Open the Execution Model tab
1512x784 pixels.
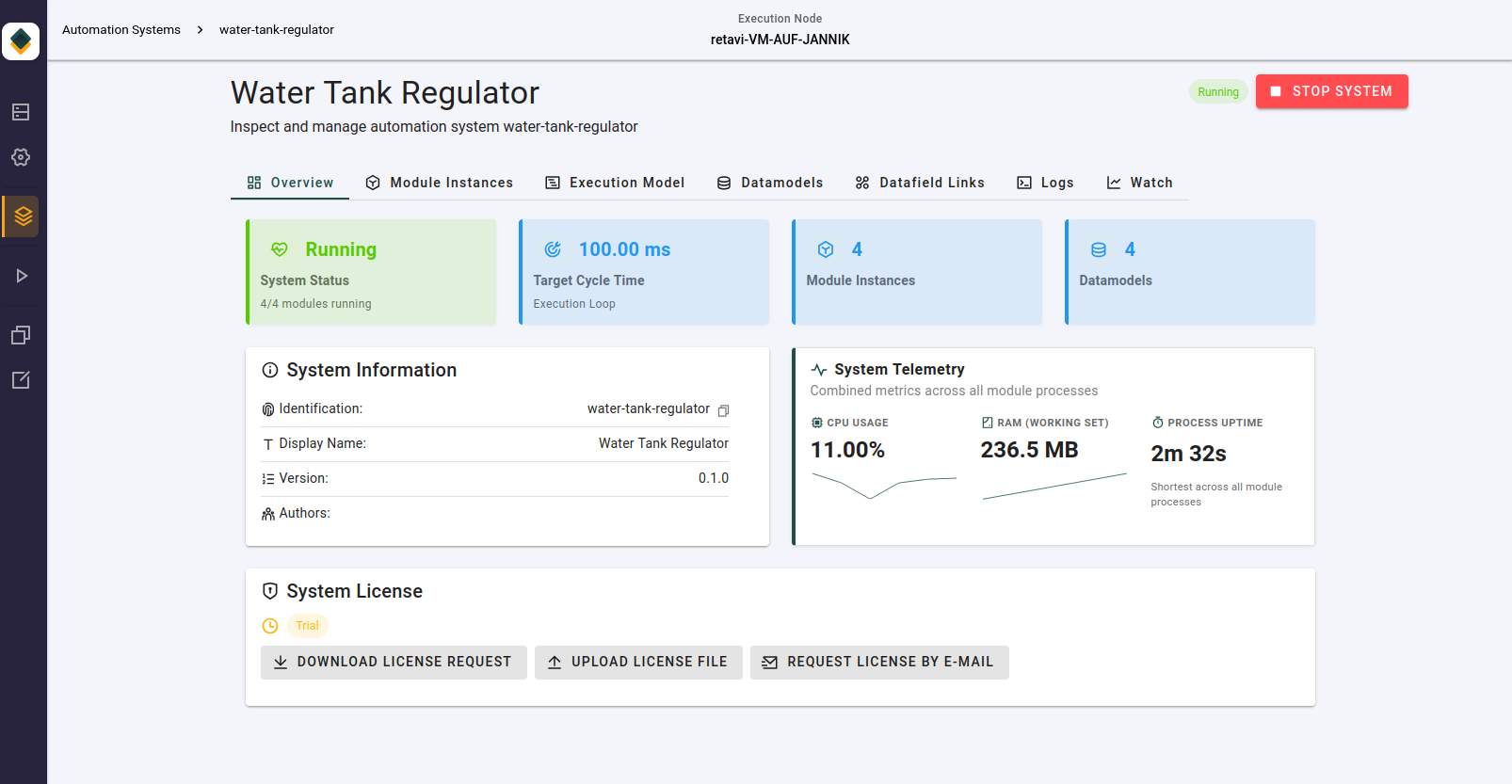click(x=615, y=183)
